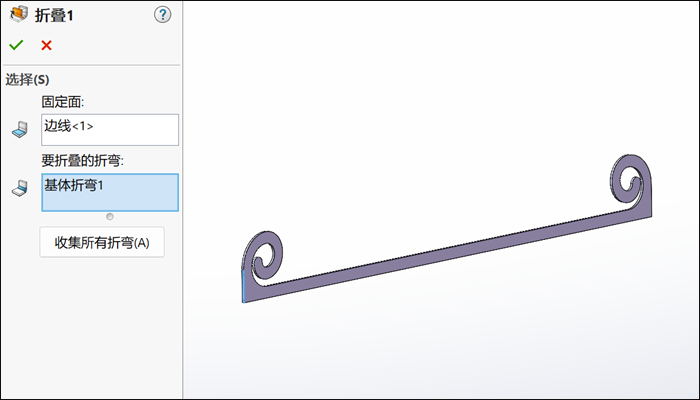Viewport: 700px width, 400px height.
Task: Click the 固定面: label
Action: click(63, 102)
